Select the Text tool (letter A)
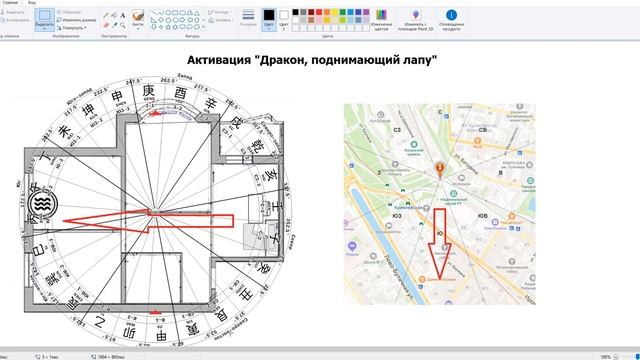 122,15
